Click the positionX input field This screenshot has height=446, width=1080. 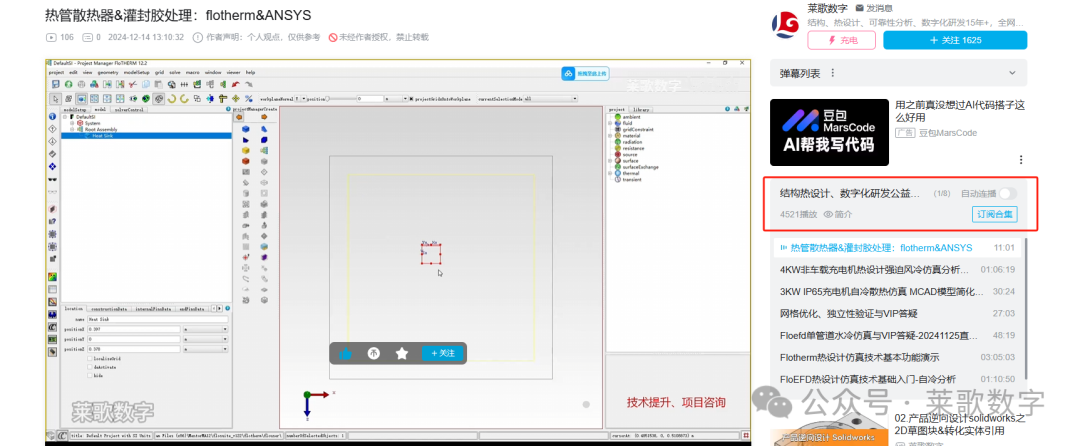click(134, 329)
